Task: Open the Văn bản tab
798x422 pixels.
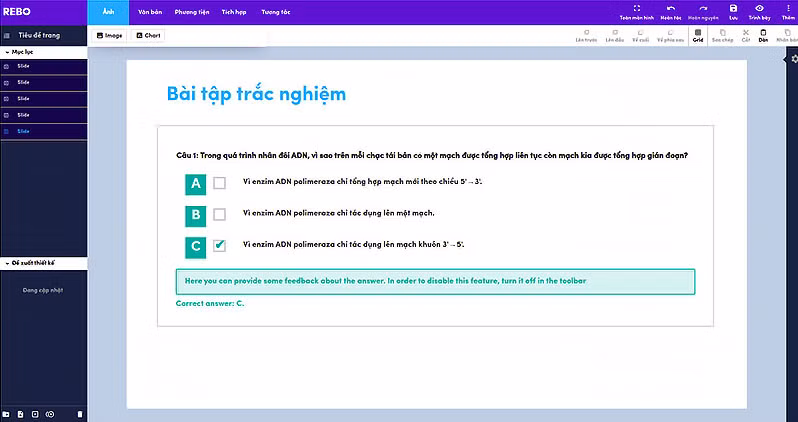Action: pos(150,12)
